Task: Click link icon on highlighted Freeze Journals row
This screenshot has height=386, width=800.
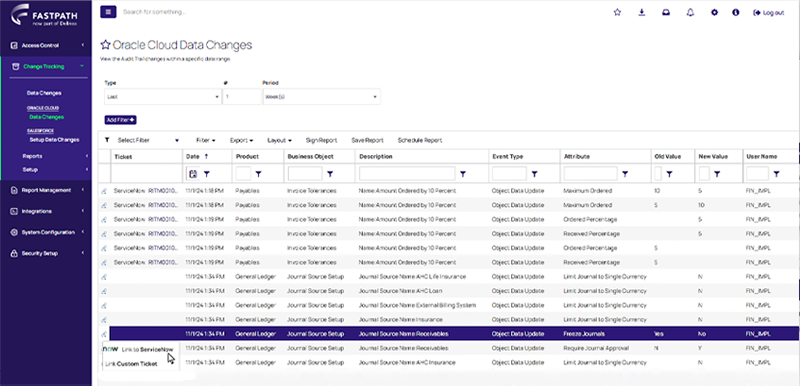Action: [104, 334]
